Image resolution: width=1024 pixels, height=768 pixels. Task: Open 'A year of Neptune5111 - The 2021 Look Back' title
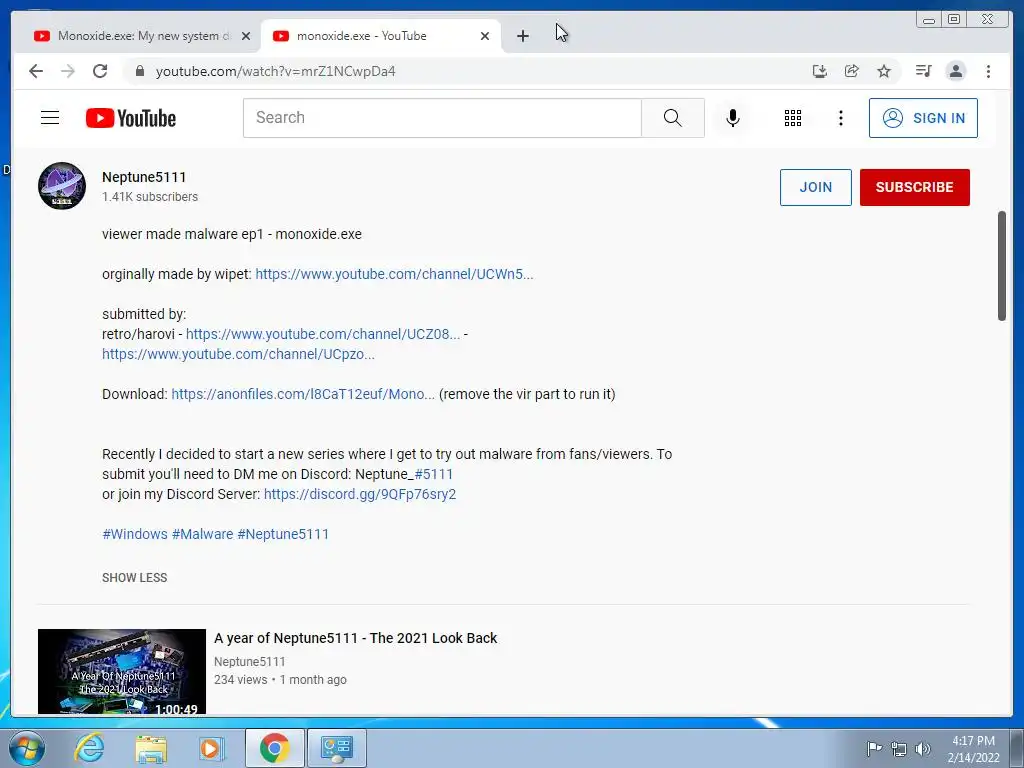pos(355,638)
